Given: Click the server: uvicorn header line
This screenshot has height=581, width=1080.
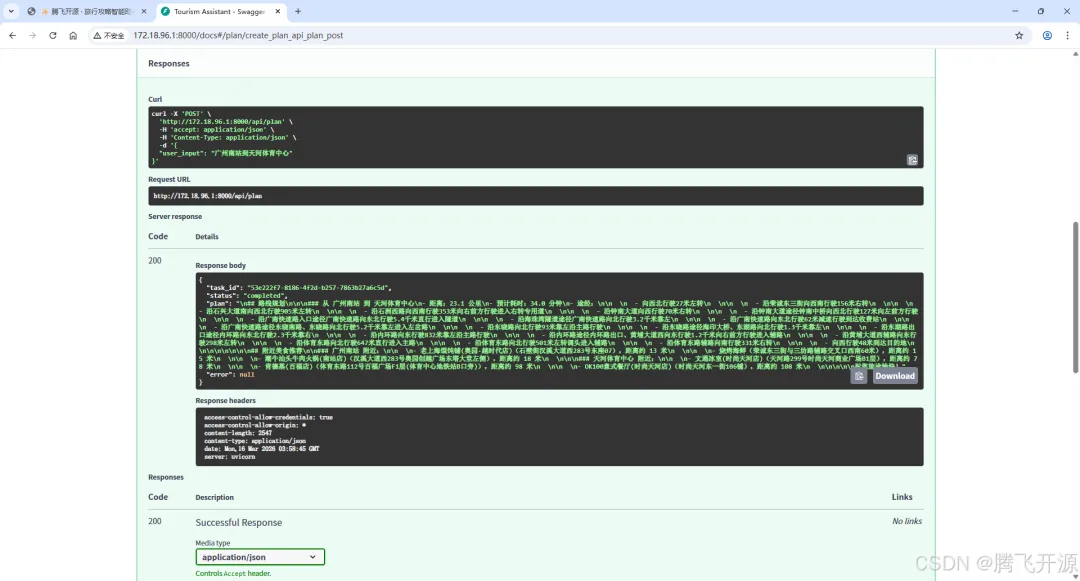Looking at the screenshot, I should (x=229, y=456).
